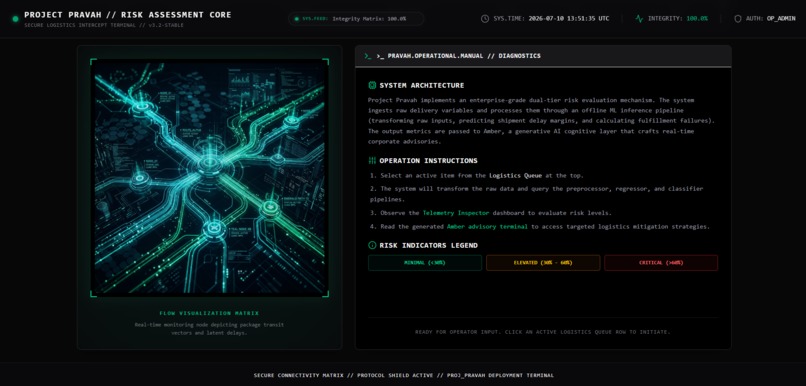Select the ELEVATED risk legend badge

(x=543, y=263)
